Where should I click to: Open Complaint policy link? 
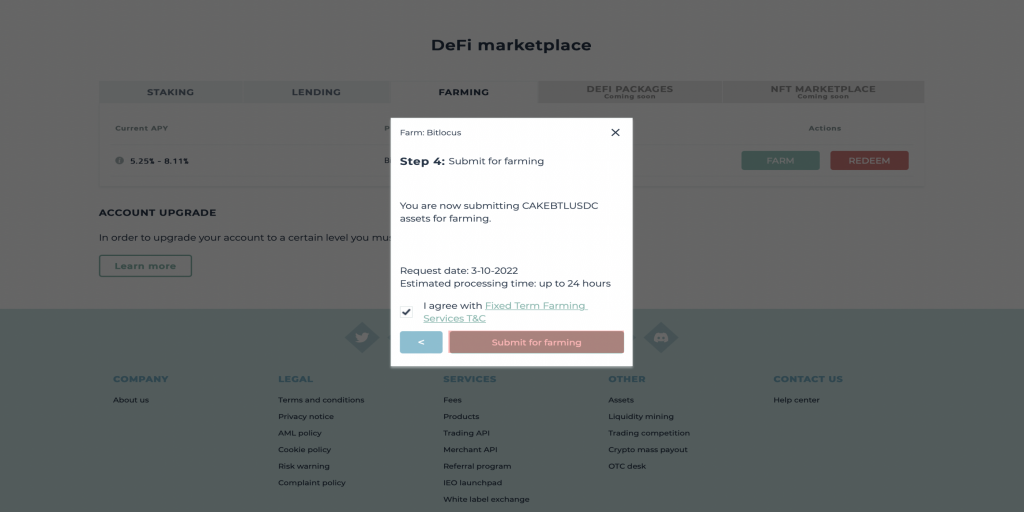[x=312, y=483]
